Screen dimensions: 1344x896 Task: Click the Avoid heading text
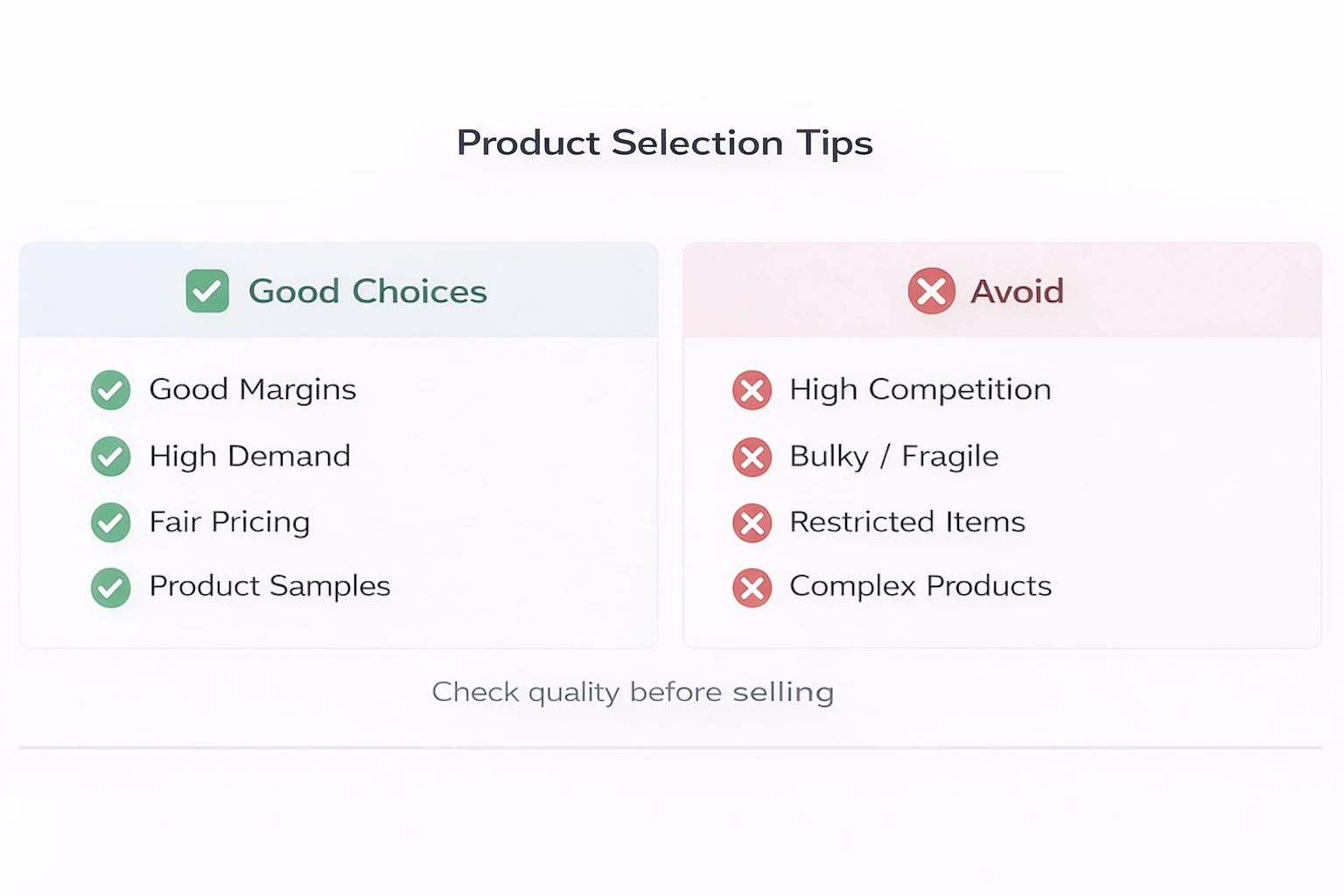[1017, 291]
